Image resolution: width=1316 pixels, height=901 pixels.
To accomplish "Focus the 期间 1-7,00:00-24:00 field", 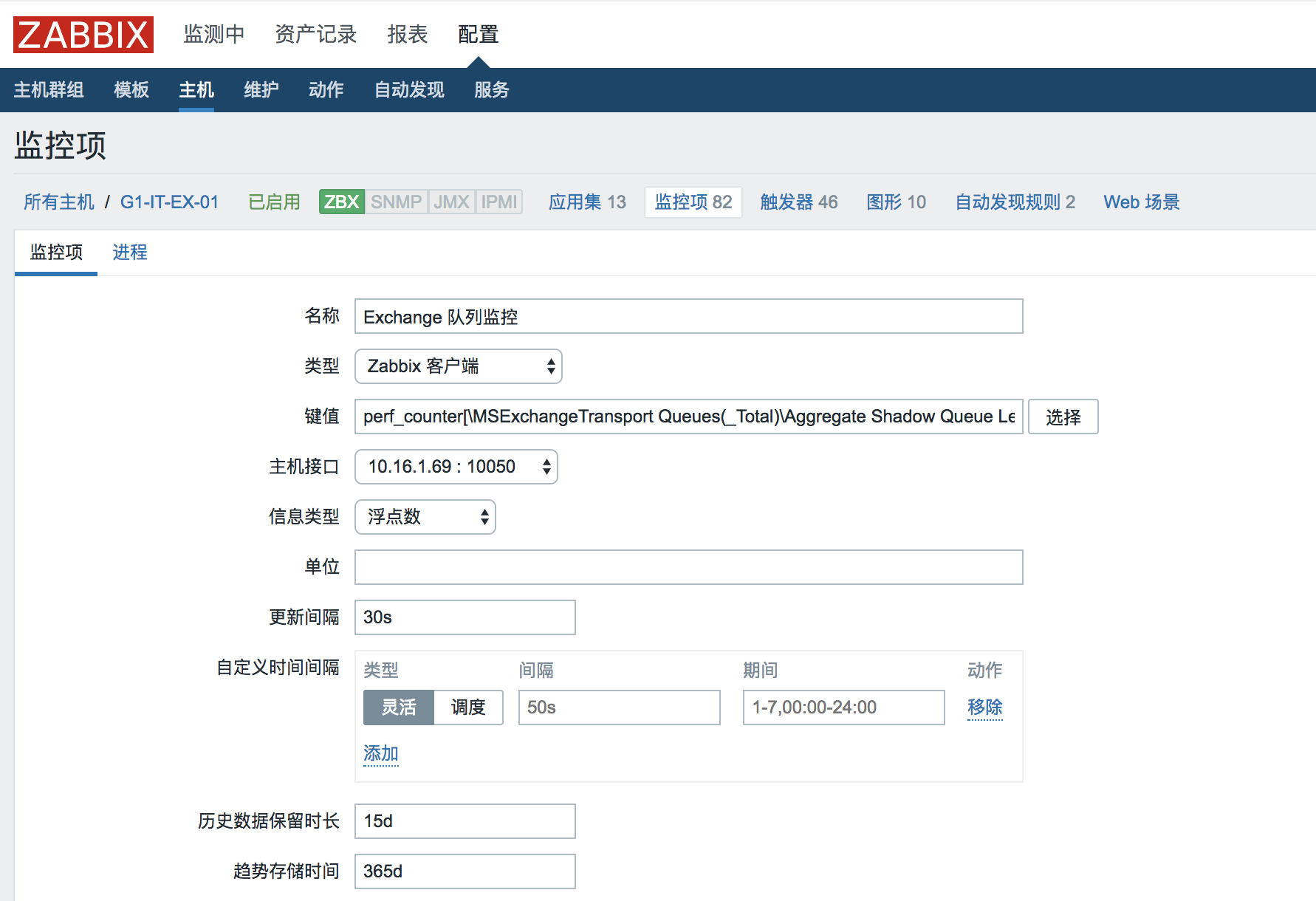I will coord(844,708).
